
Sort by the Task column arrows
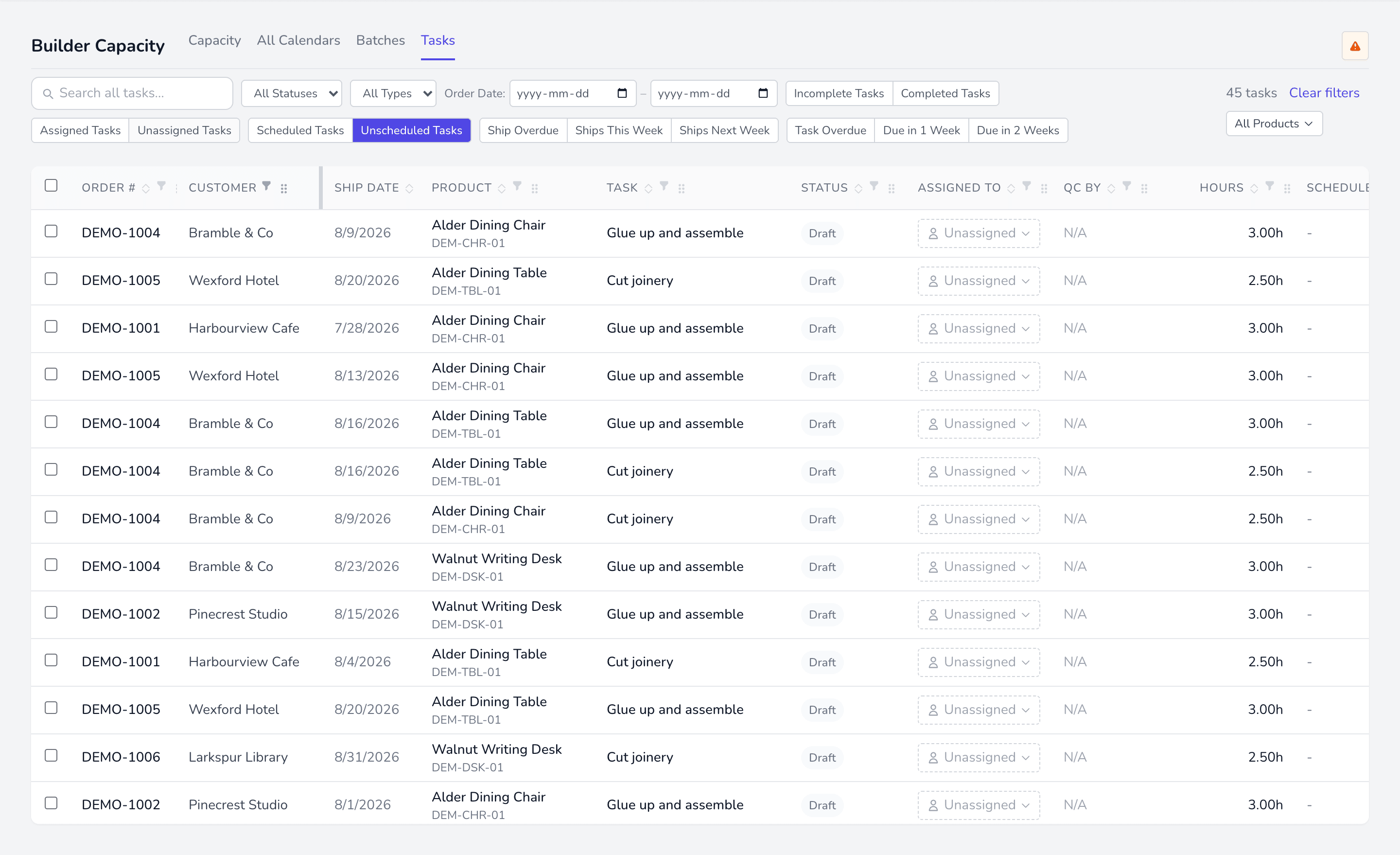[648, 188]
